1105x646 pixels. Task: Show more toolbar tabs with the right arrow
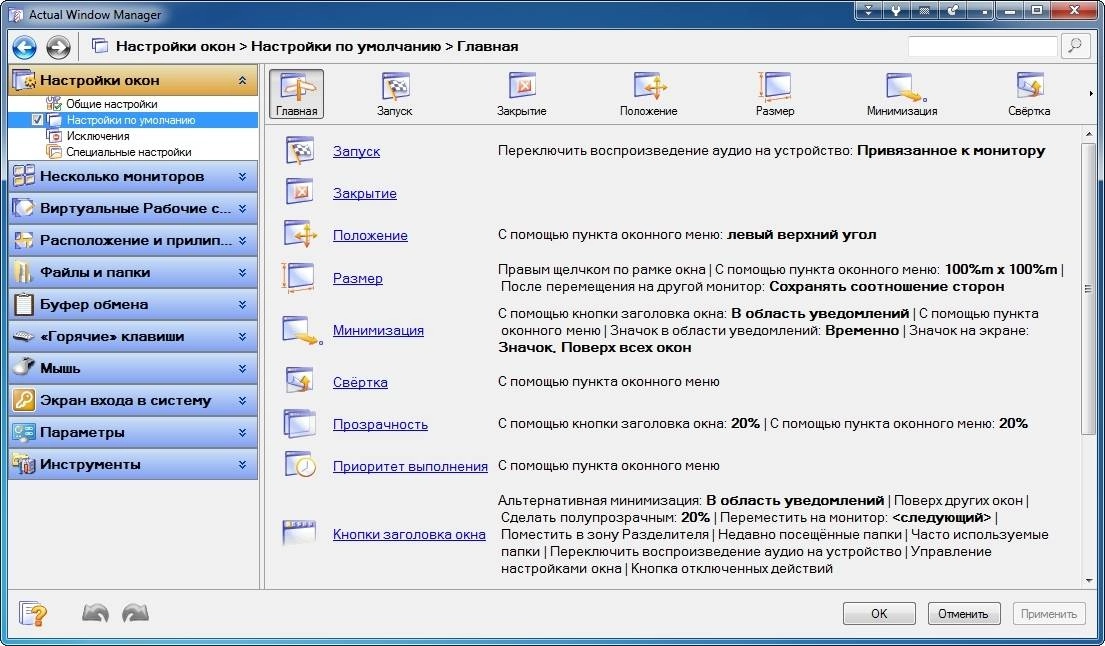(1091, 94)
